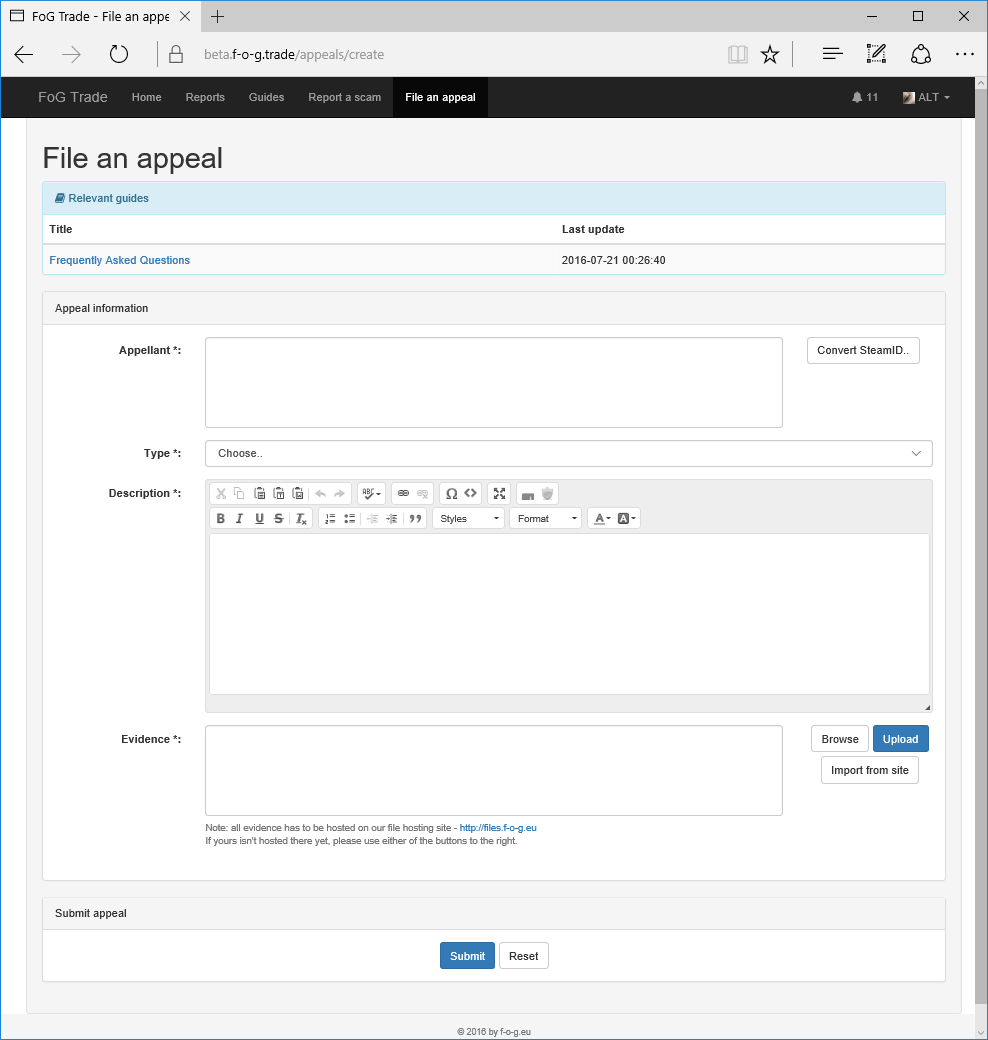Click the Browse button
The image size is (988, 1040).
pyautogui.click(x=840, y=739)
